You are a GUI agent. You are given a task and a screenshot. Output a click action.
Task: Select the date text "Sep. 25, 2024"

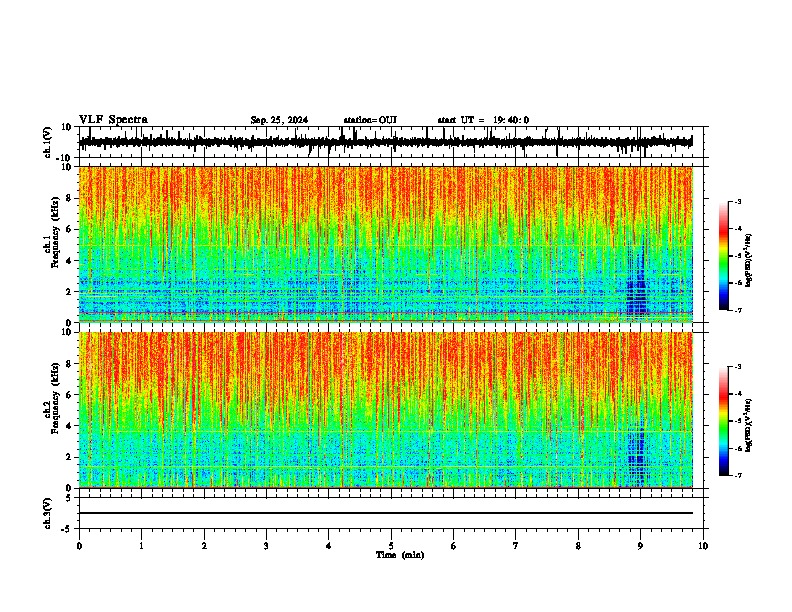[279, 120]
